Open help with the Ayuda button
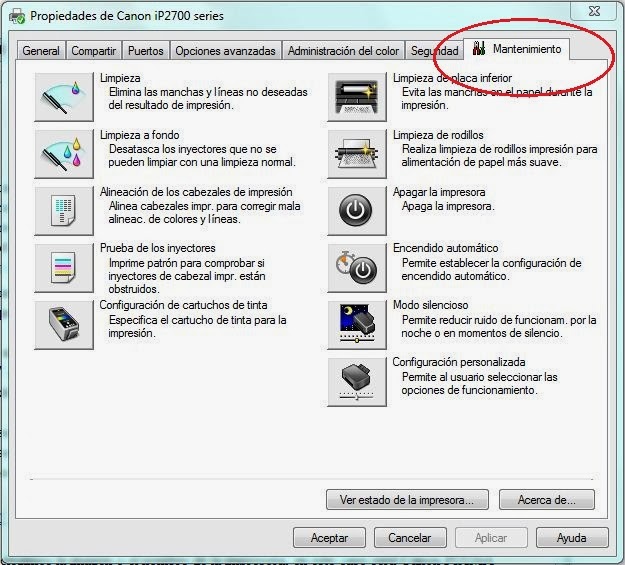625x565 pixels. (x=572, y=537)
